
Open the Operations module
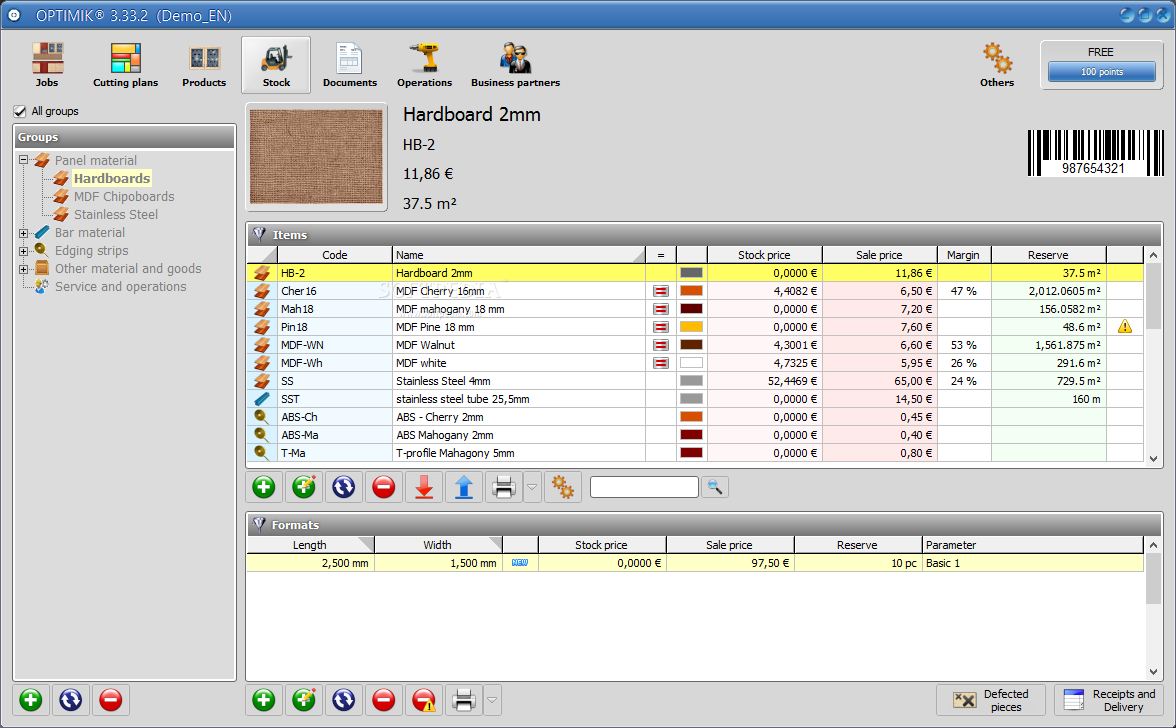pos(424,65)
